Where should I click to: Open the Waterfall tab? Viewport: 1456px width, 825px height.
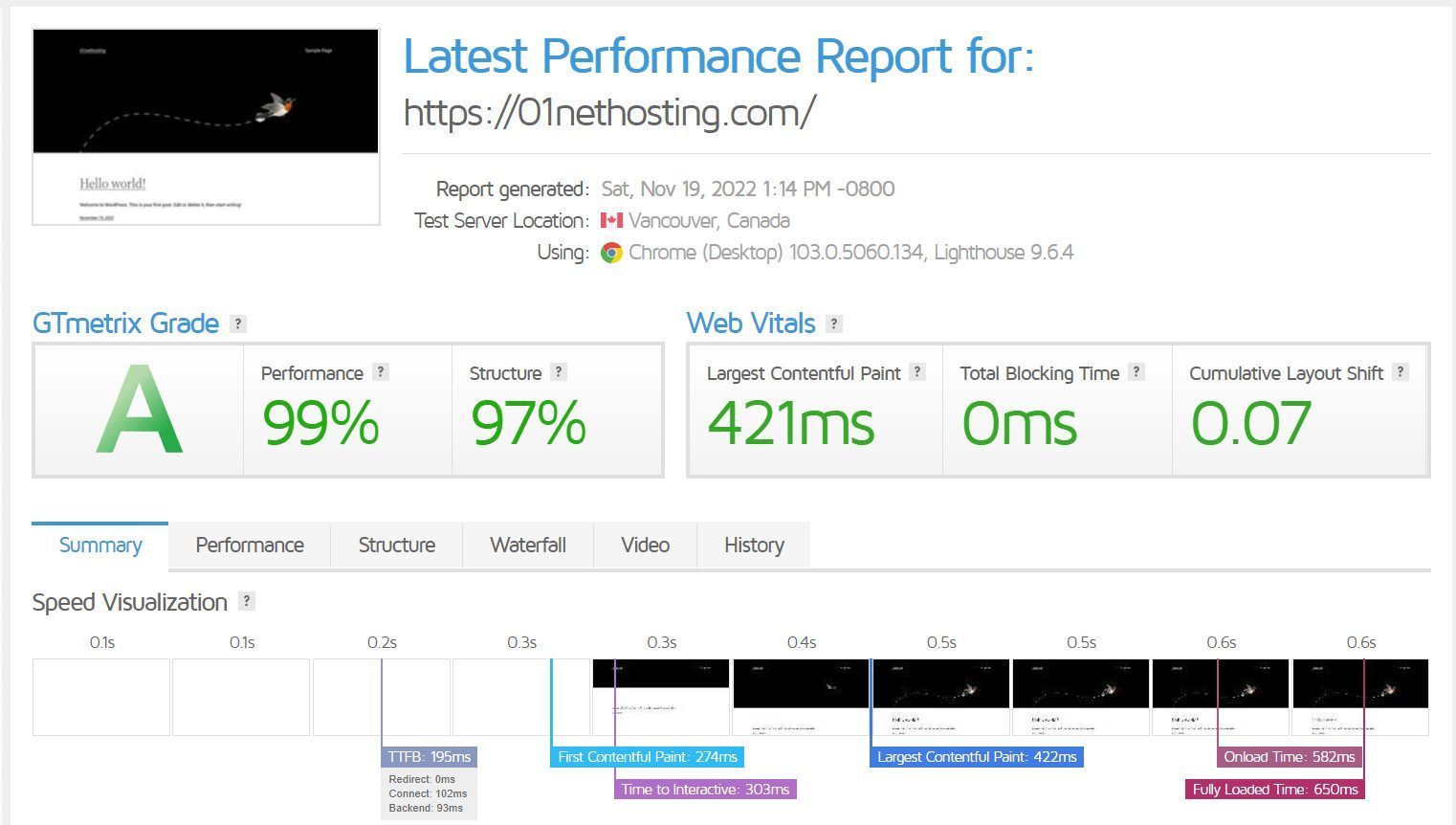click(528, 546)
